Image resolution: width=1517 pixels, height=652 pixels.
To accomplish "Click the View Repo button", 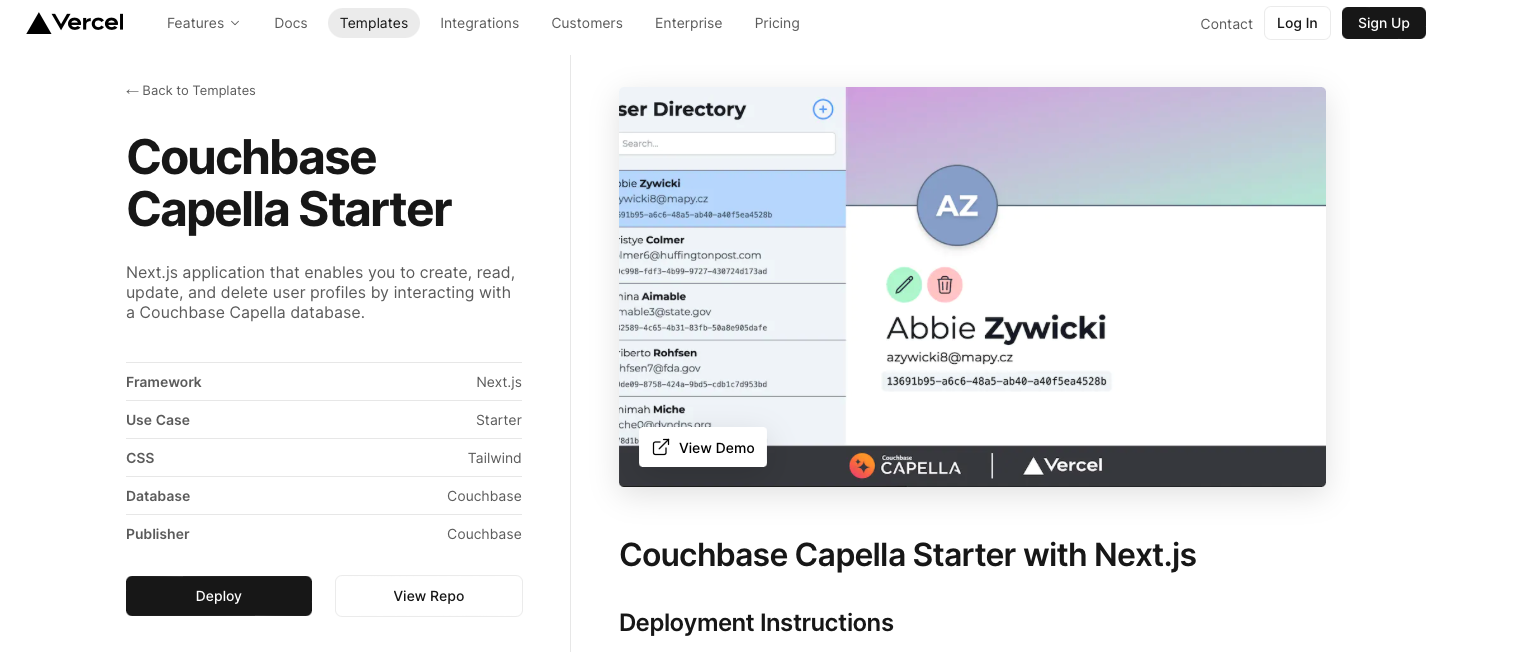I will pyautogui.click(x=428, y=595).
